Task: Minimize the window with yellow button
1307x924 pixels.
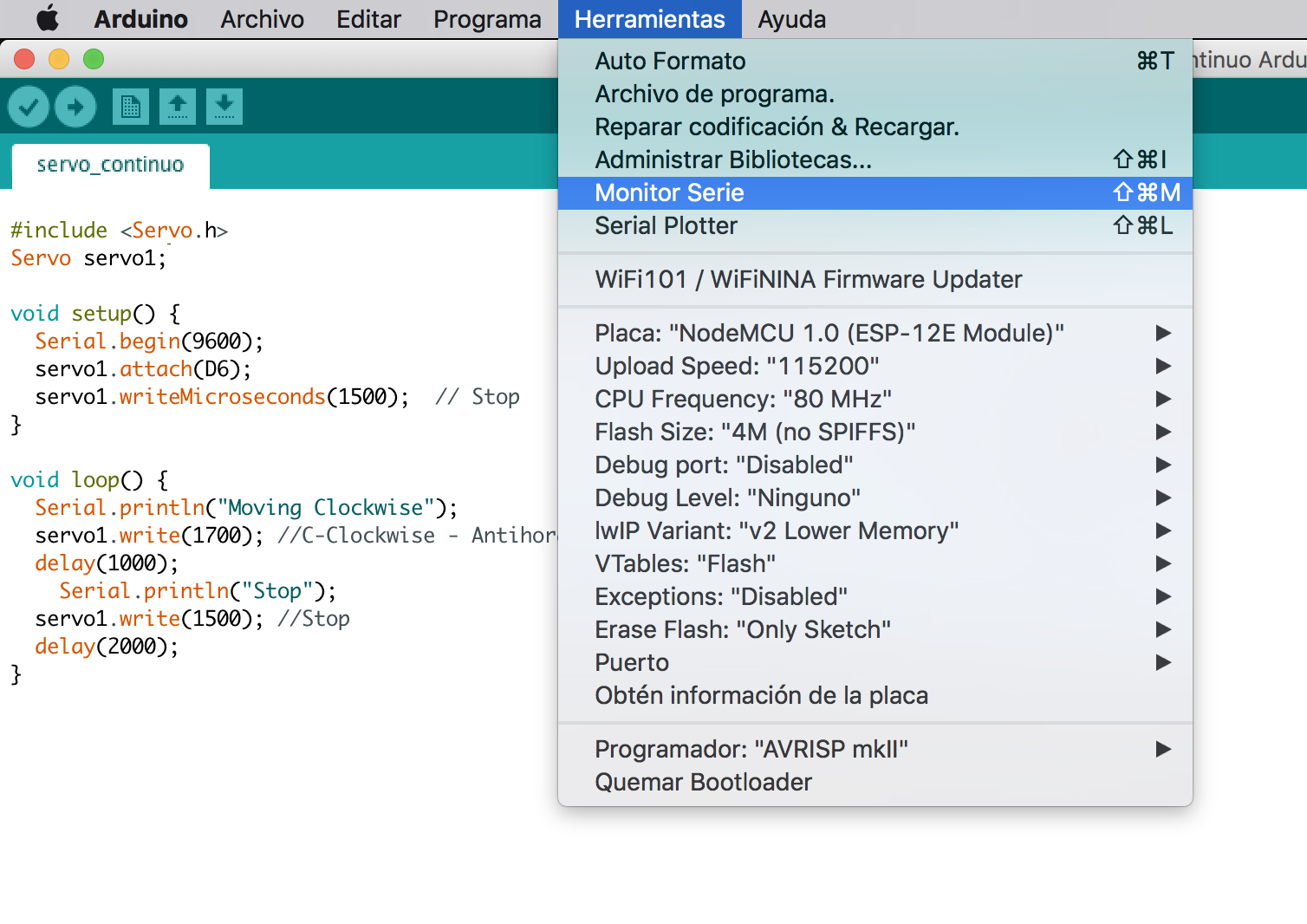Action: click(x=59, y=59)
